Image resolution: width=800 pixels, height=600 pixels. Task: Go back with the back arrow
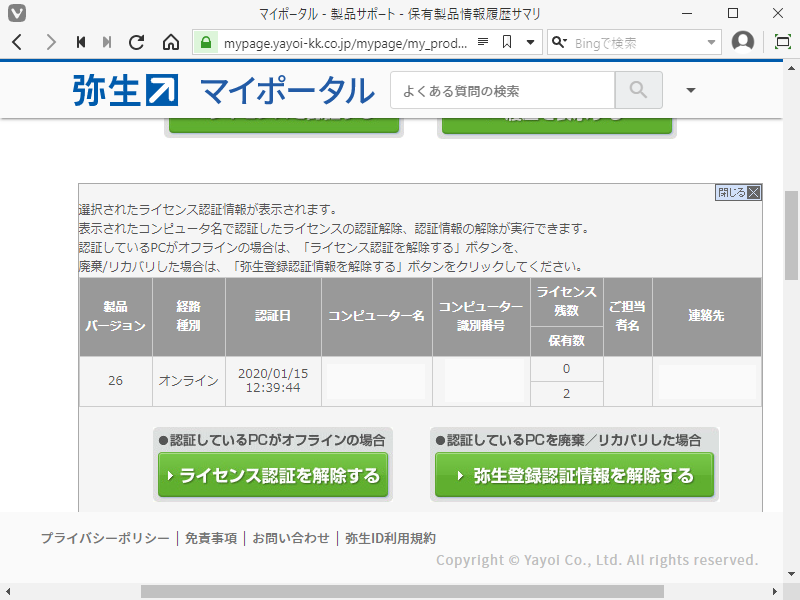pos(17,42)
